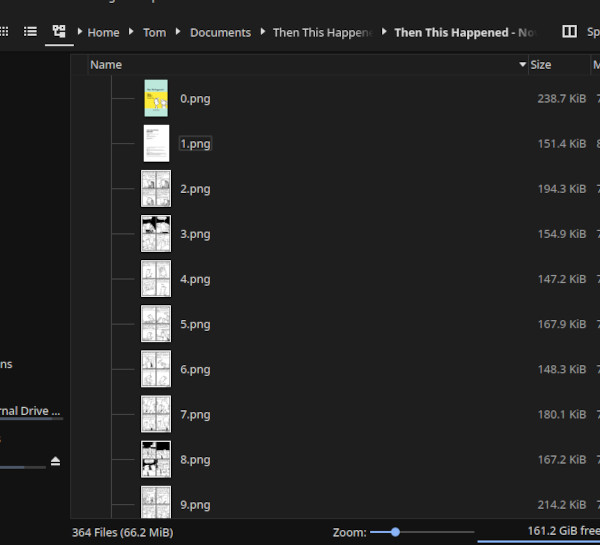
Task: Expand arrow before current folder breadcrumb
Action: tap(384, 31)
